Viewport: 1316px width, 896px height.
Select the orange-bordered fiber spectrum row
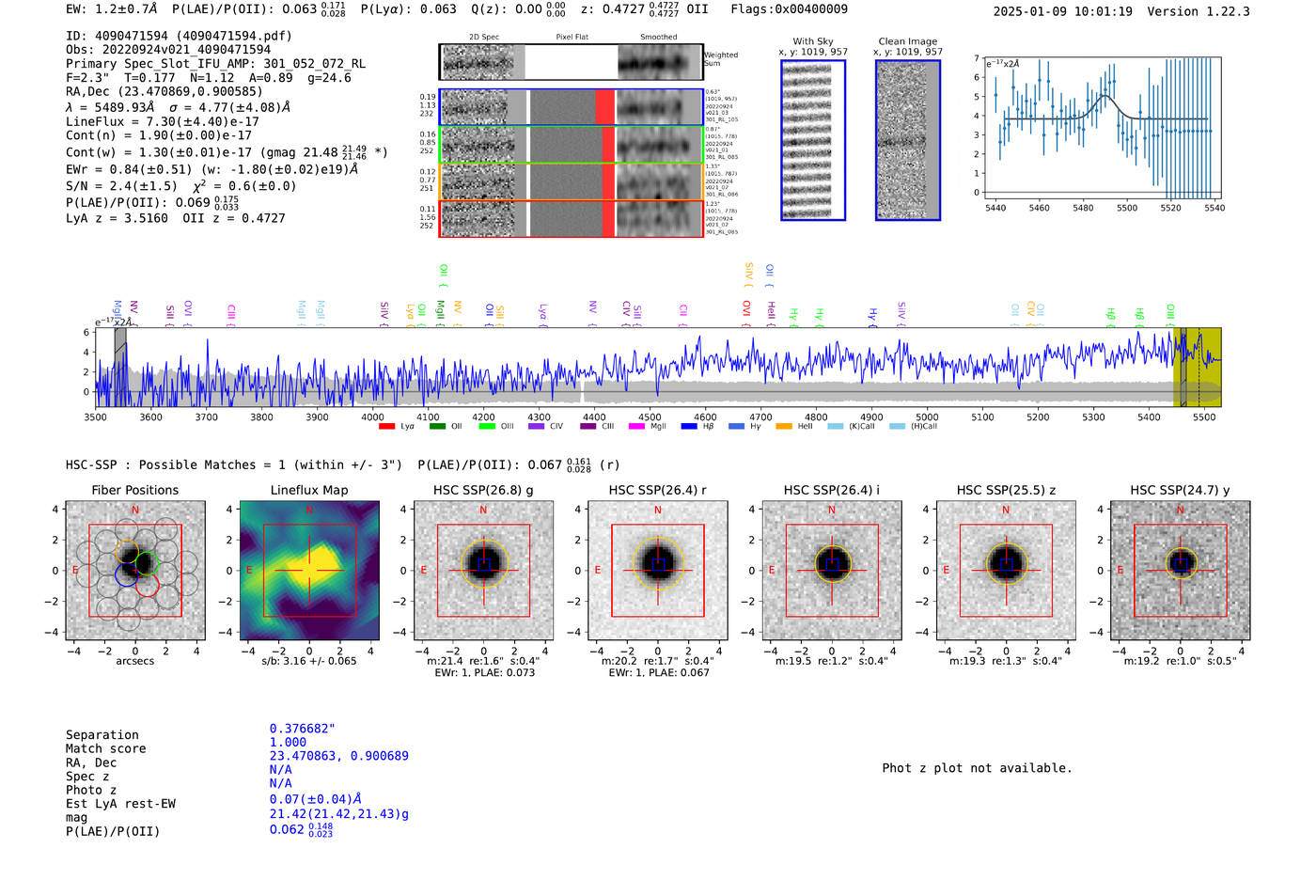tap(571, 181)
